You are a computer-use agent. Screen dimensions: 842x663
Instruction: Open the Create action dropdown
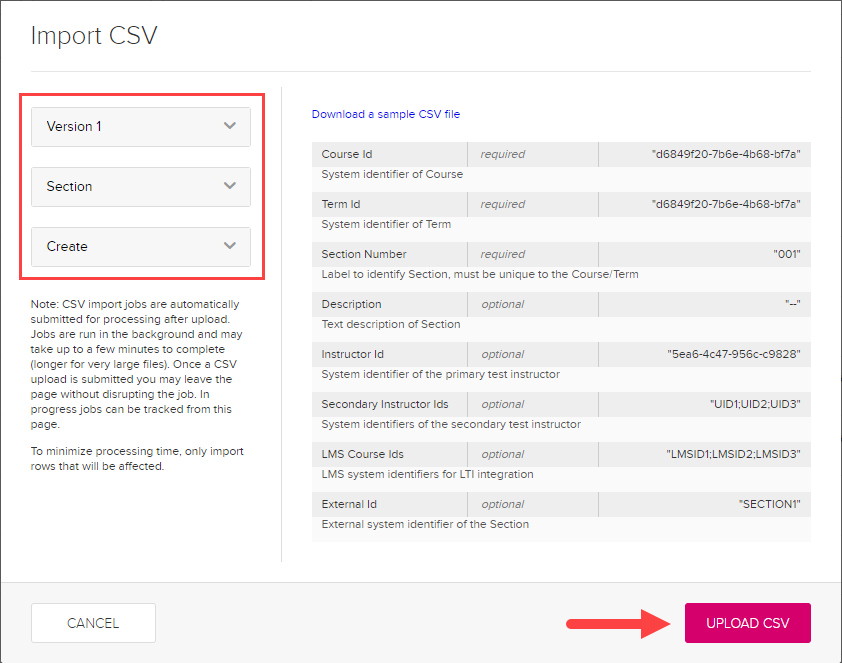(141, 247)
